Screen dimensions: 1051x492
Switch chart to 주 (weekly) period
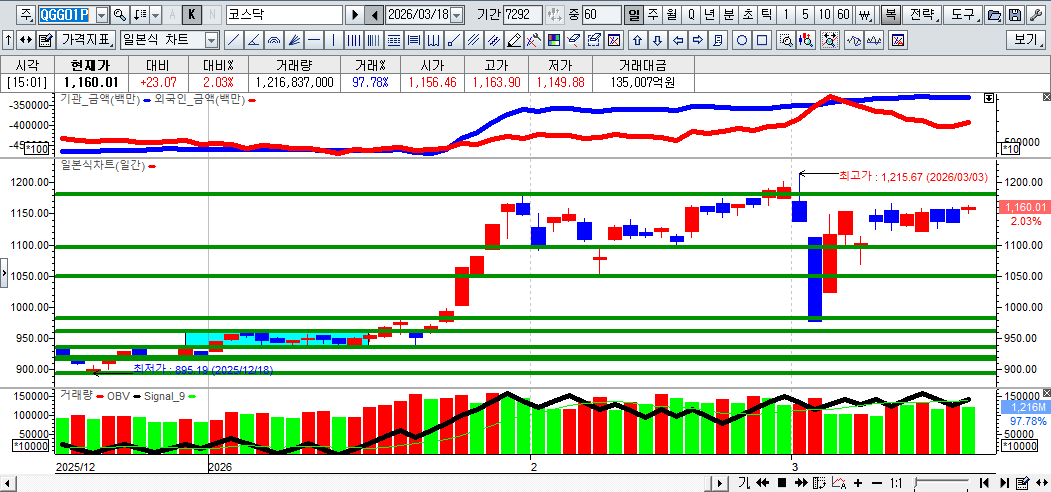pyautogui.click(x=652, y=15)
